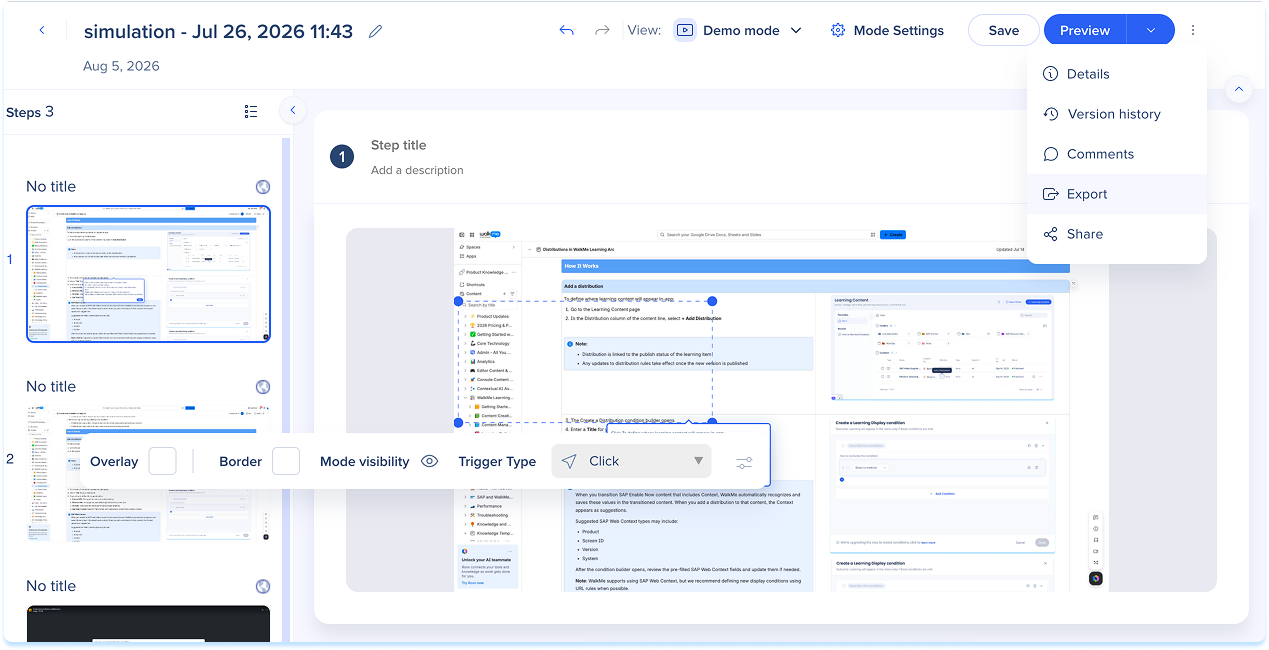
Task: Click the globe icon on step 2
Action: (263, 387)
